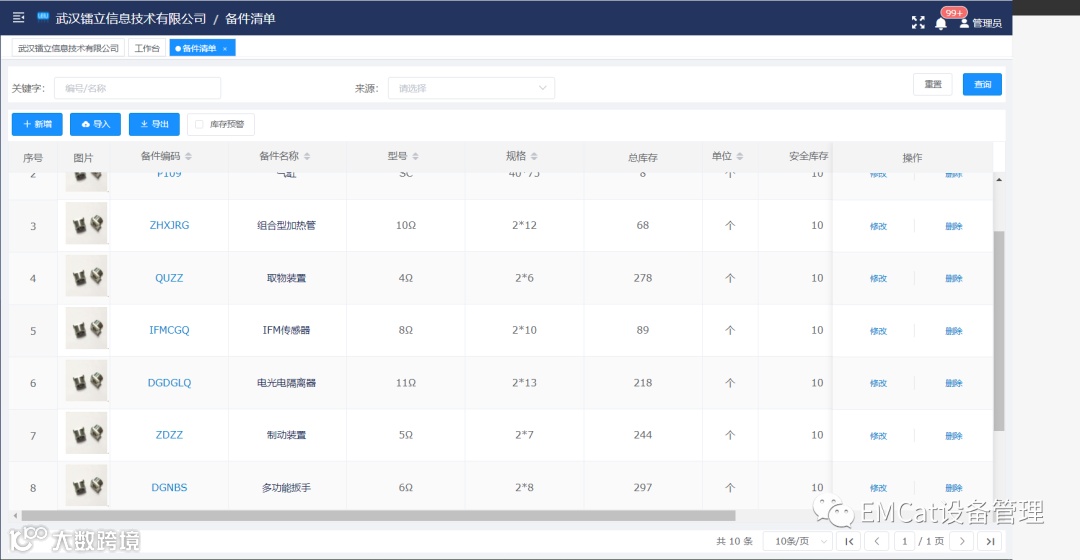The height and width of the screenshot is (560, 1080).
Task: Open the DGNBS part code link
Action: 169,487
